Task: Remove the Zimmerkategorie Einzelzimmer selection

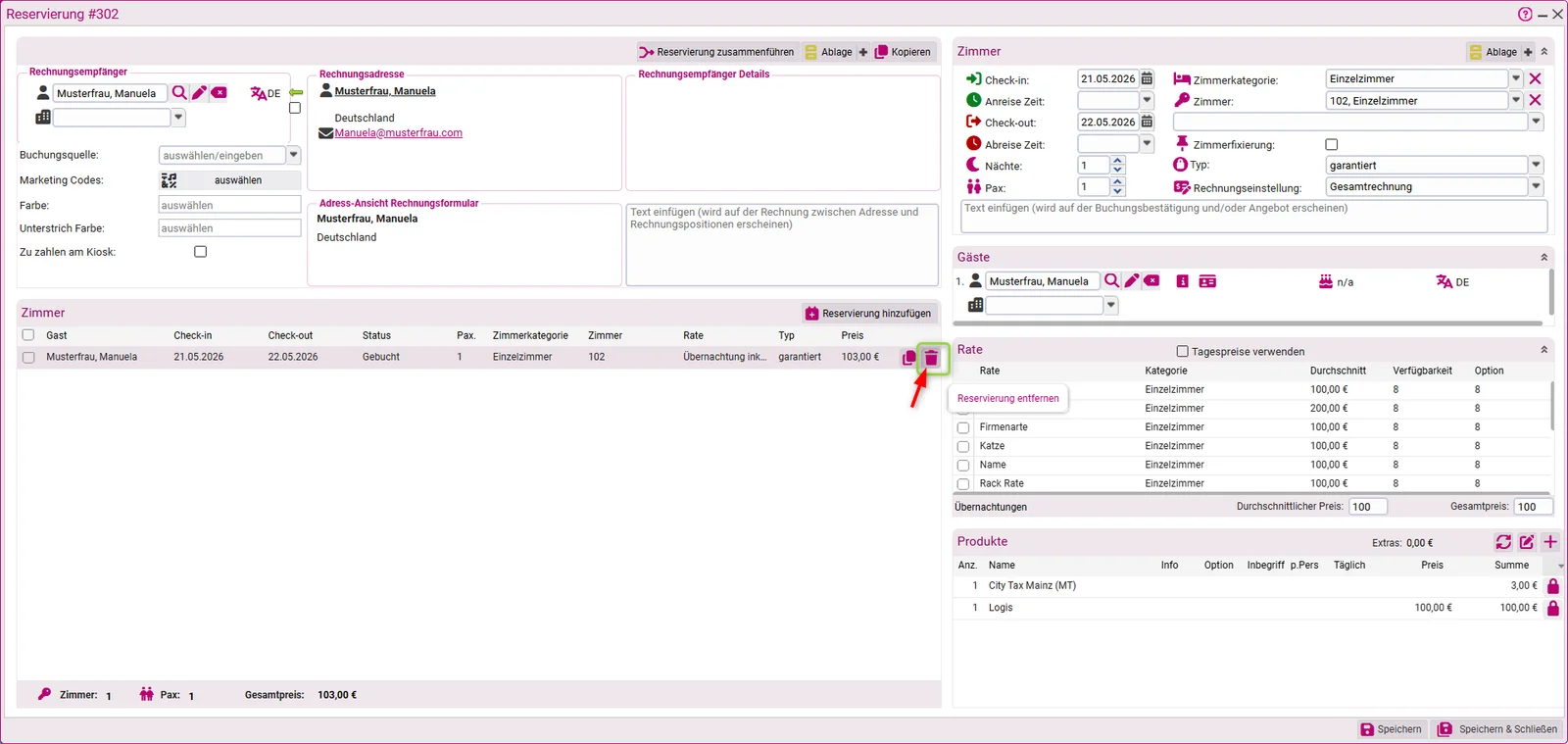Action: point(1536,79)
